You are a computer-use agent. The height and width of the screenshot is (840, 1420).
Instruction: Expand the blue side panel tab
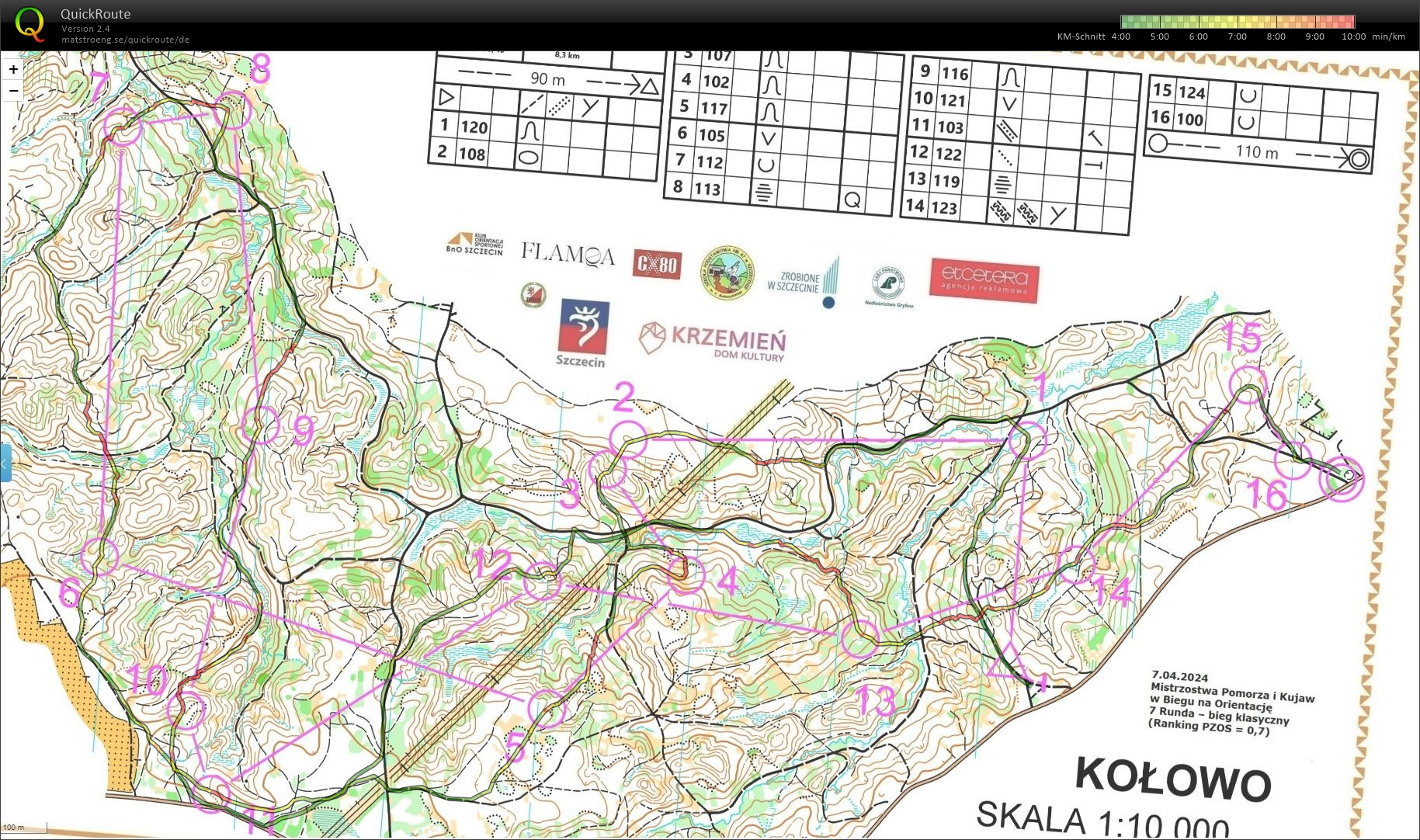pos(5,463)
